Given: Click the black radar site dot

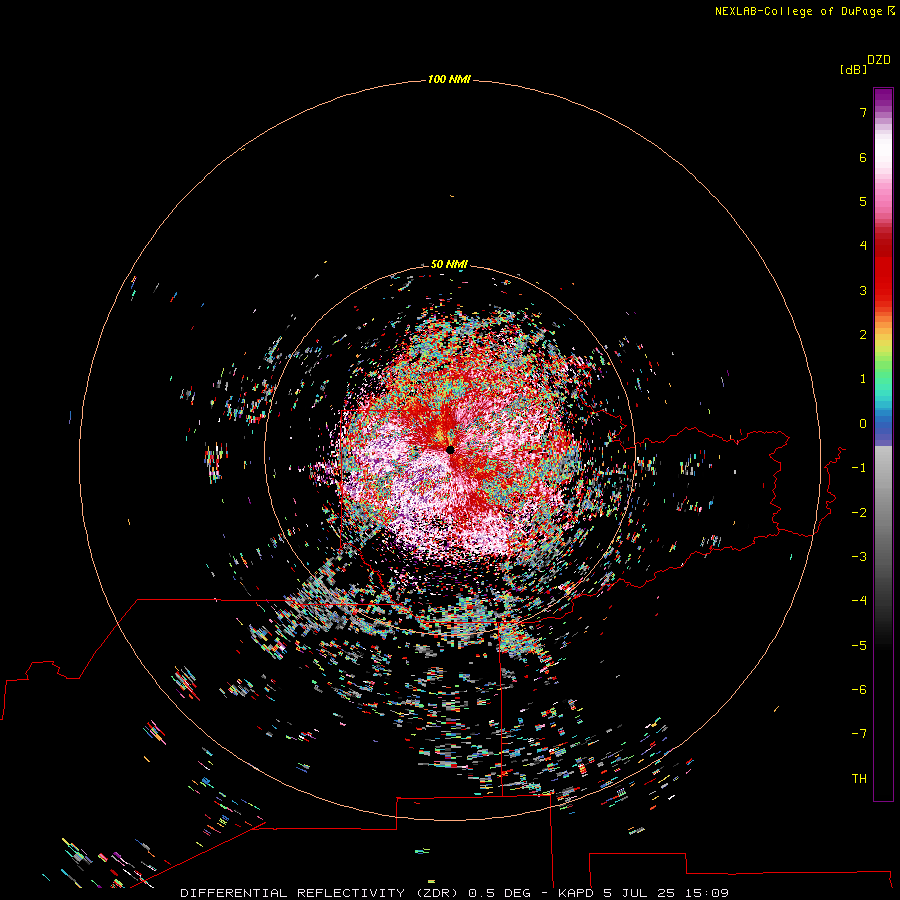Looking at the screenshot, I should 451,449.
